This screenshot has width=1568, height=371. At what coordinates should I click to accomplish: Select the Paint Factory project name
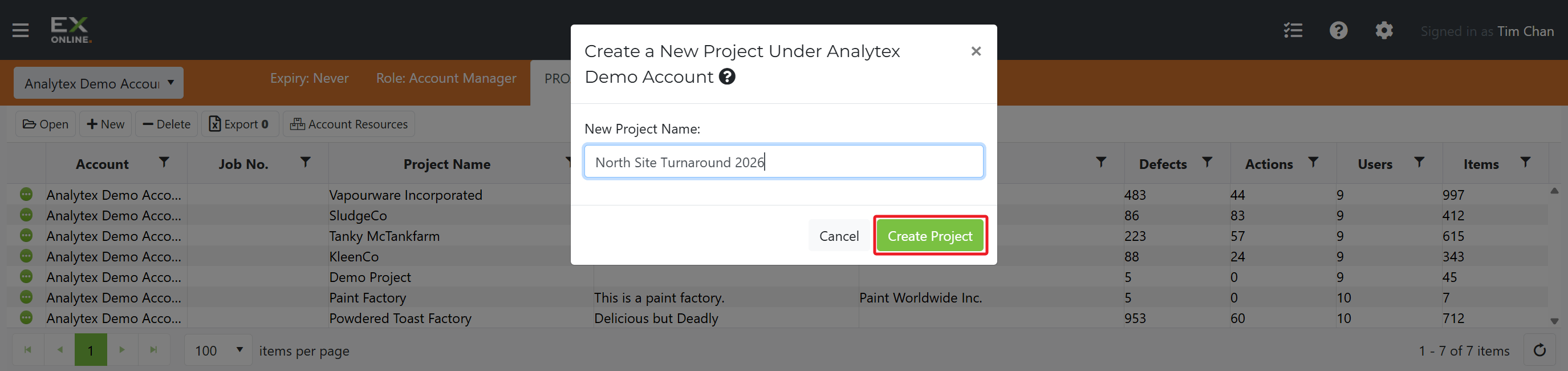coord(368,298)
